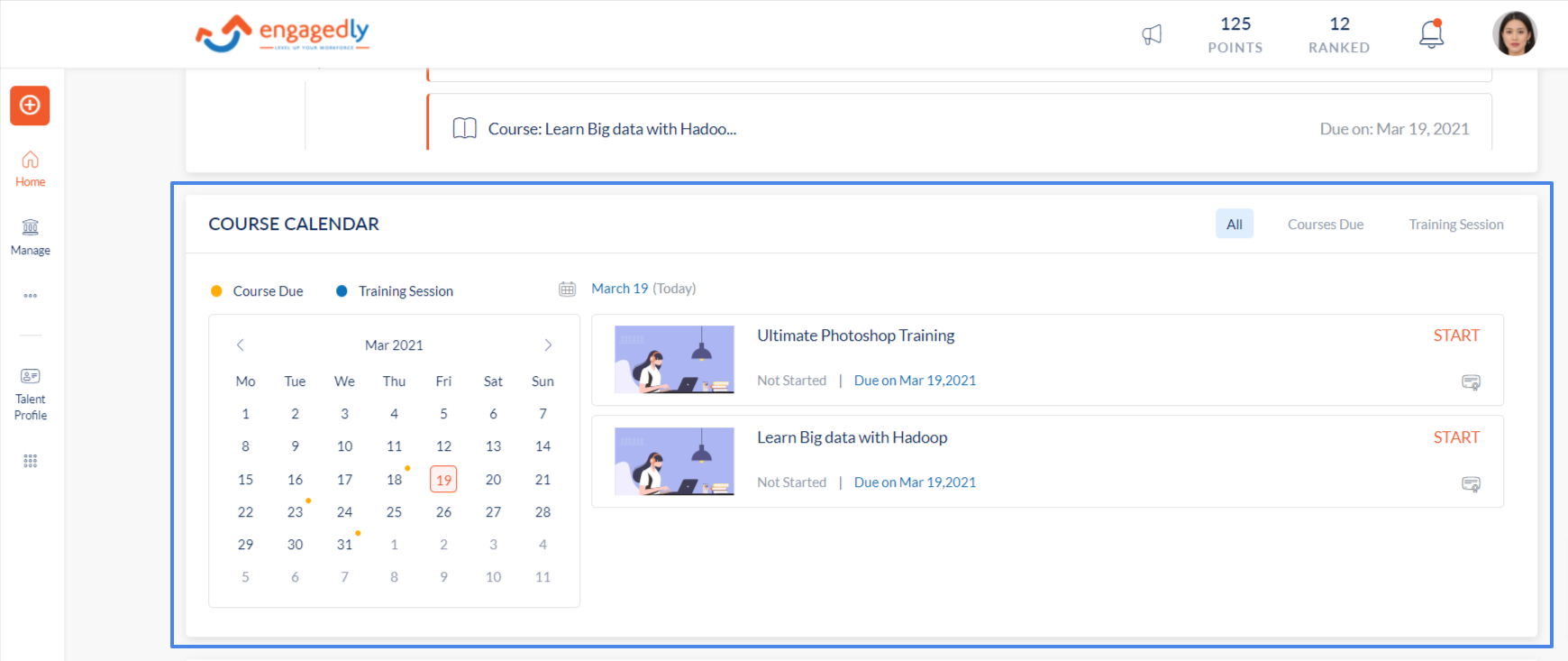1568x661 pixels.
Task: Select March 26 on the calendar
Action: click(443, 512)
